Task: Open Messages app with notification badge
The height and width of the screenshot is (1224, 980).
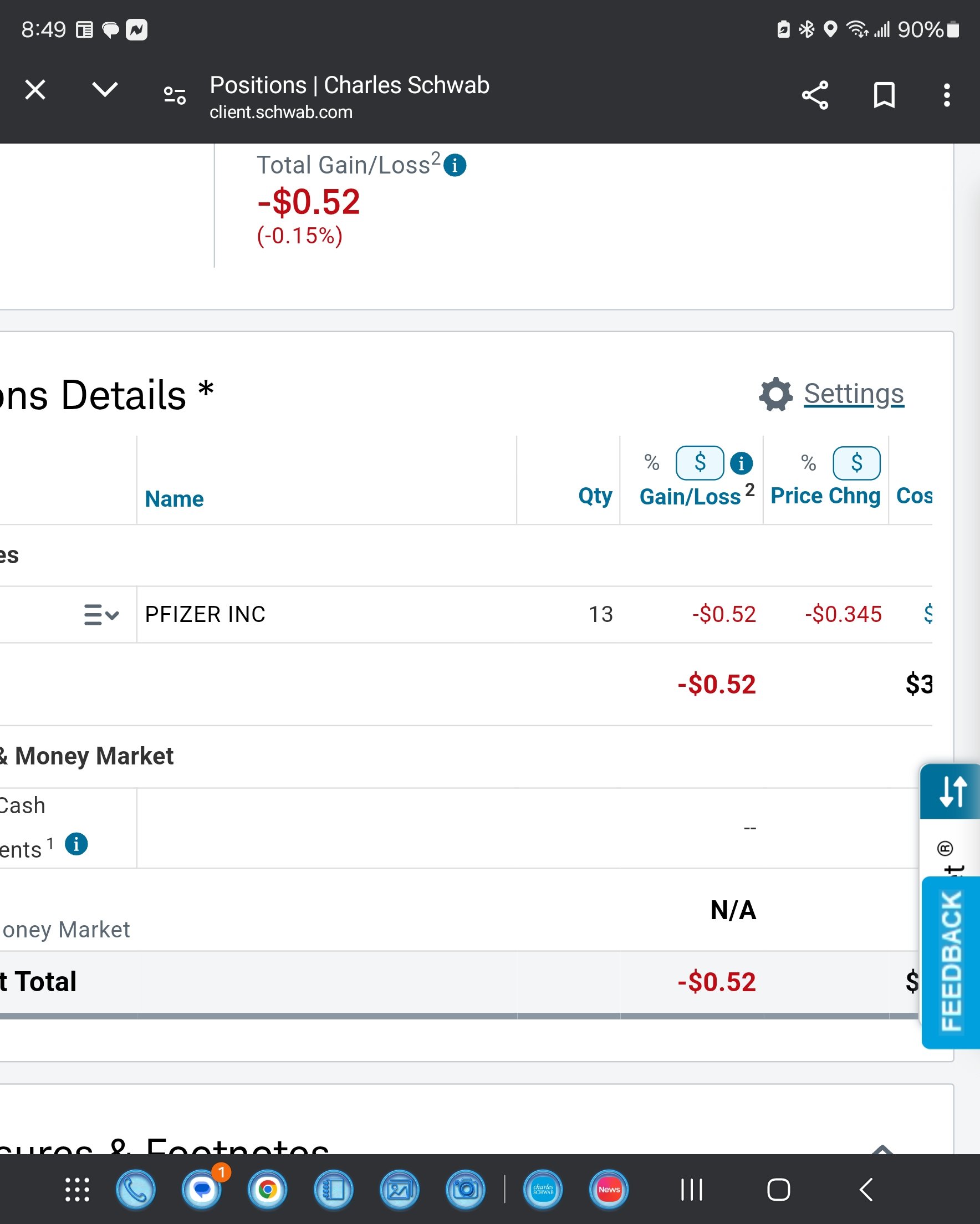Action: 202,1190
